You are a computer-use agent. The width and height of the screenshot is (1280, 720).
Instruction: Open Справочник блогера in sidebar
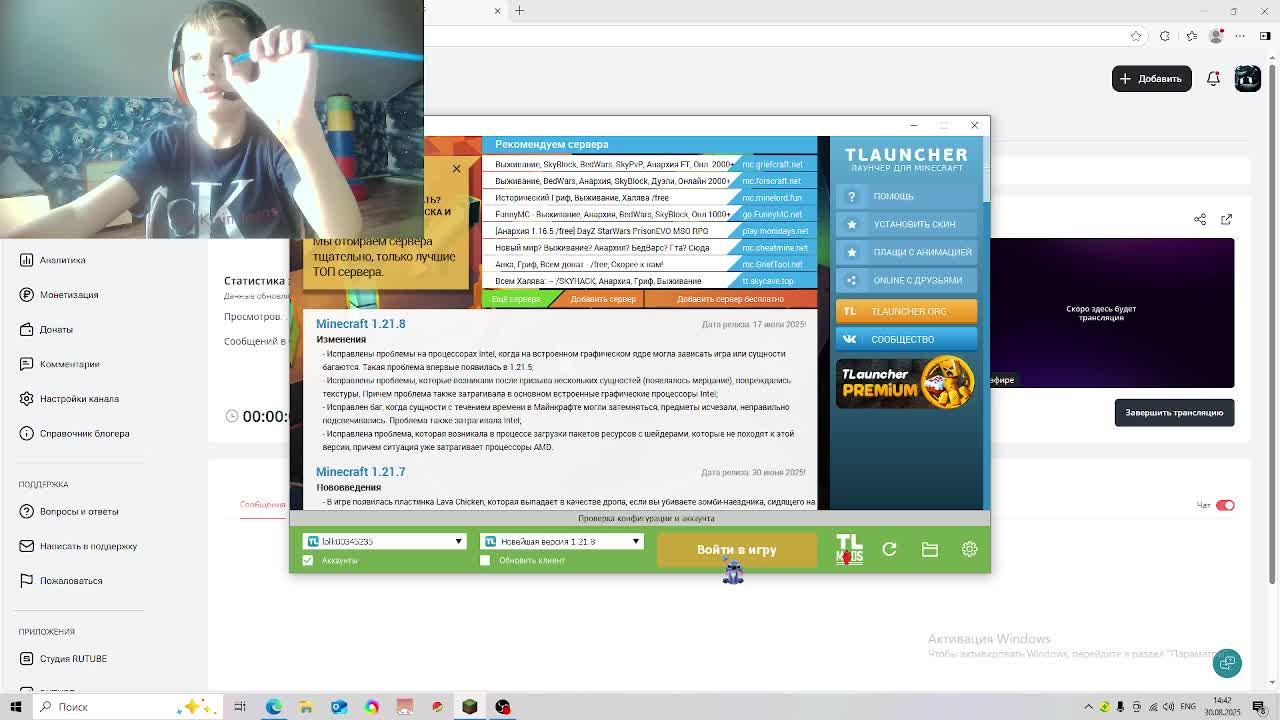pyautogui.click(x=84, y=433)
